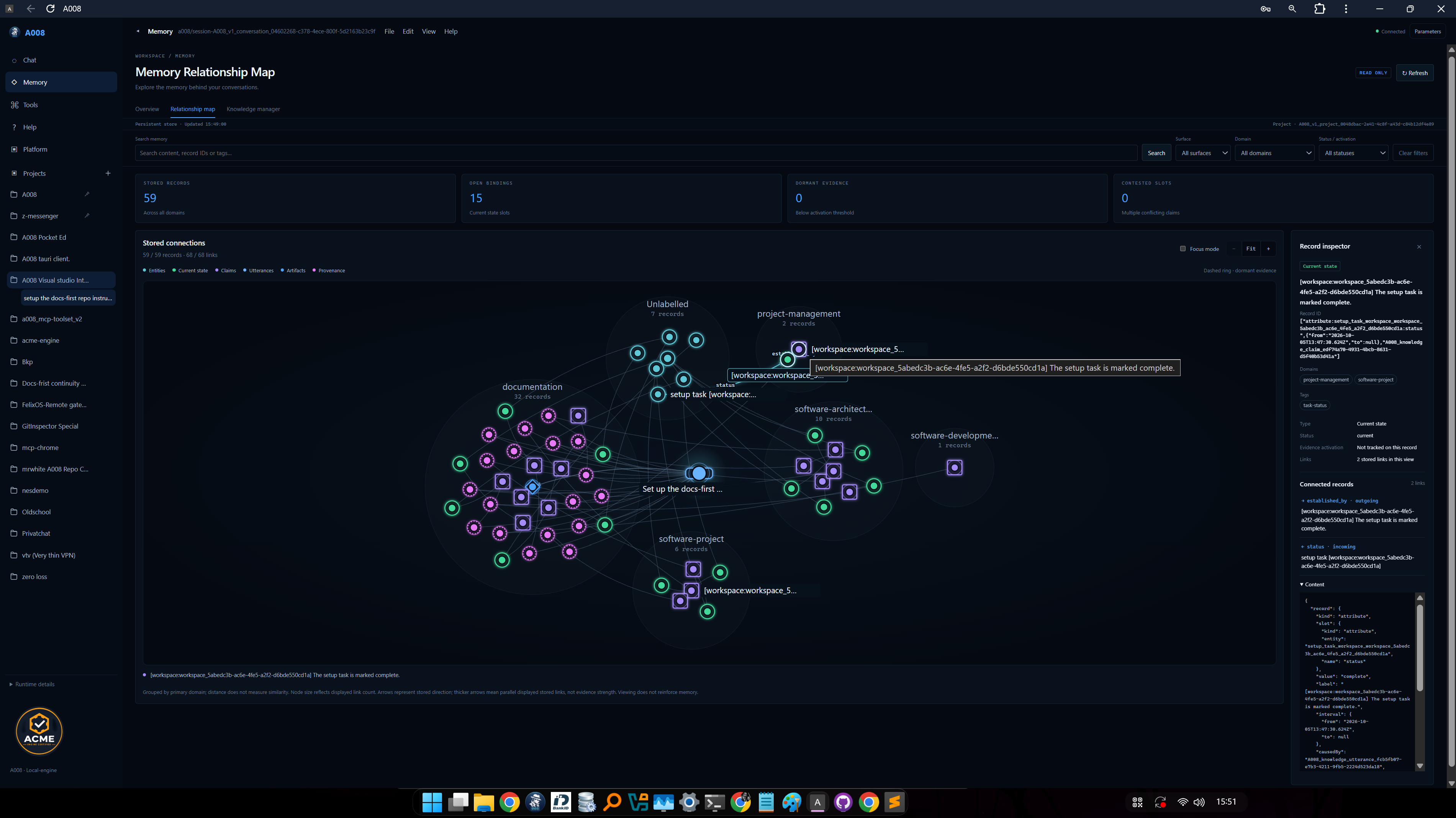Click the Search memory input field
The width and height of the screenshot is (1456, 818).
tap(636, 153)
